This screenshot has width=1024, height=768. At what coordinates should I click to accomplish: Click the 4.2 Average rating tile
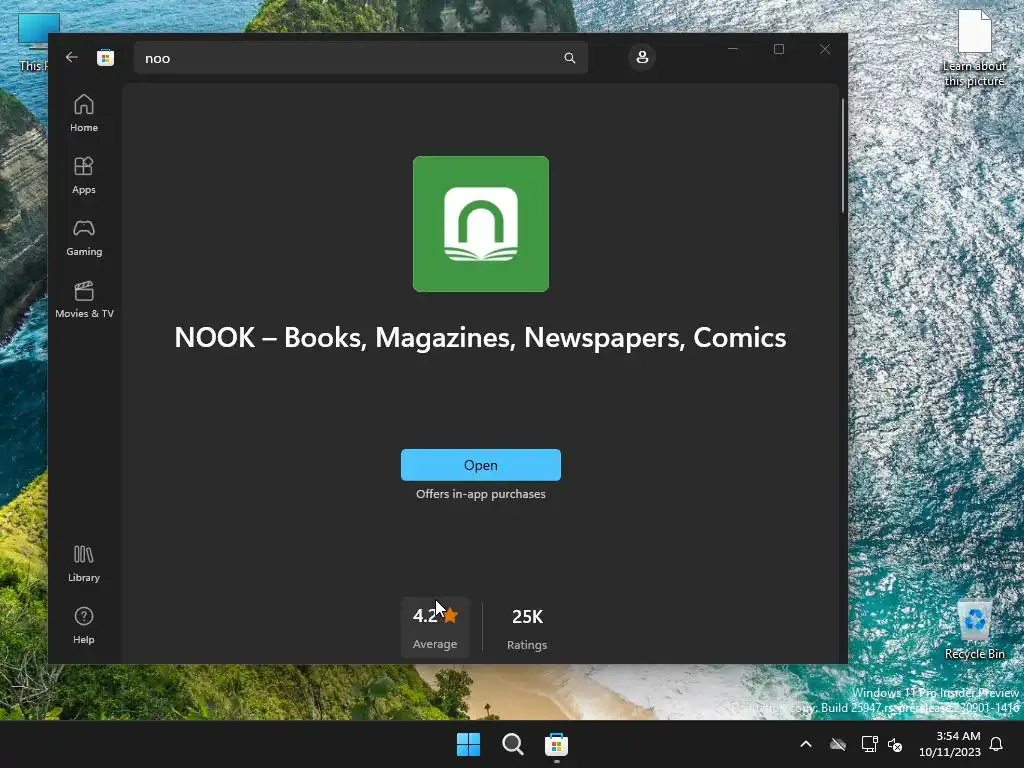[x=435, y=628]
